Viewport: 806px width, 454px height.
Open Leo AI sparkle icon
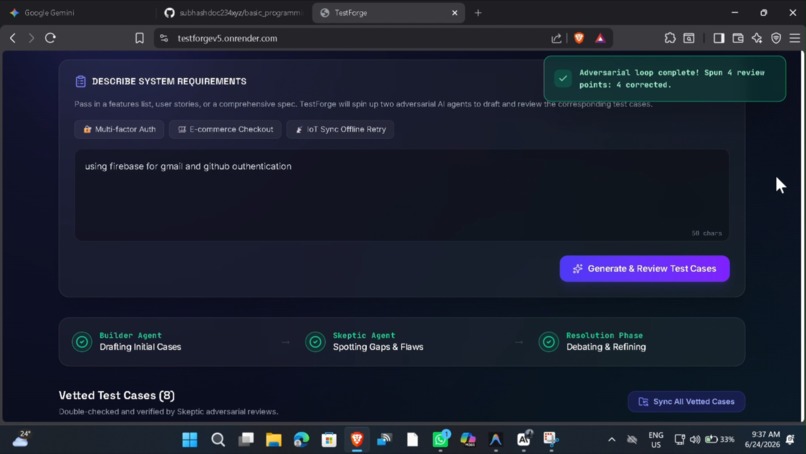757,38
